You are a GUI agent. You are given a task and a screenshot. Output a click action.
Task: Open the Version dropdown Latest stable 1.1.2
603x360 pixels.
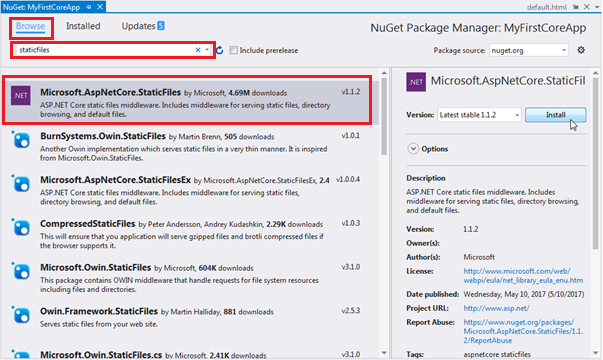(479, 115)
